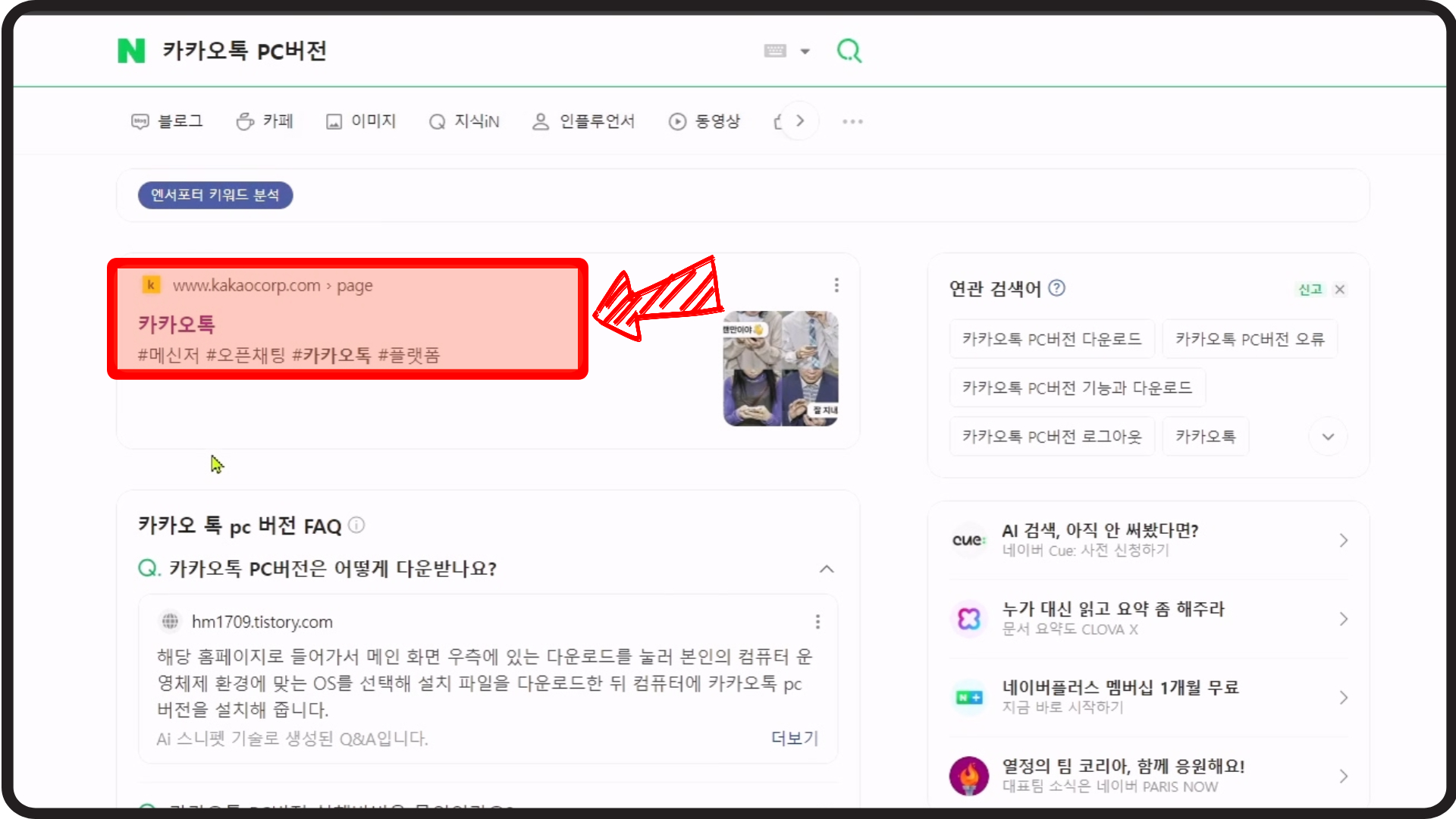This screenshot has width=1456, height=819.
Task: Switch to the 카페 tab
Action: 265,121
